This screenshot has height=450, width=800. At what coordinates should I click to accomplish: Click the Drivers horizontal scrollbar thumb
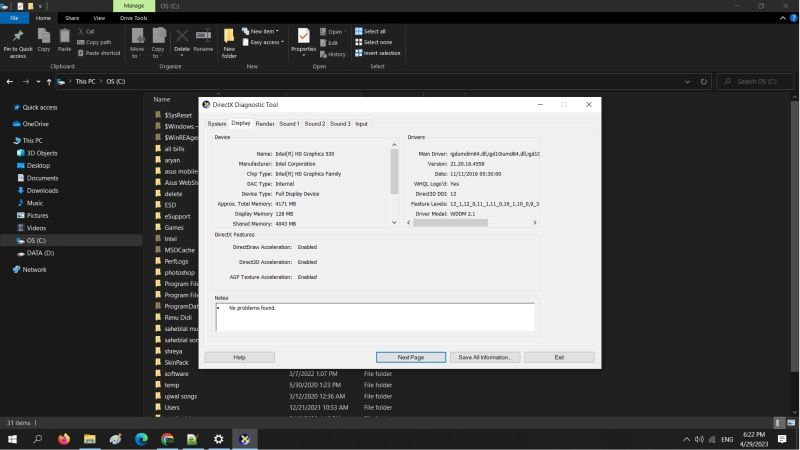[x=451, y=222]
